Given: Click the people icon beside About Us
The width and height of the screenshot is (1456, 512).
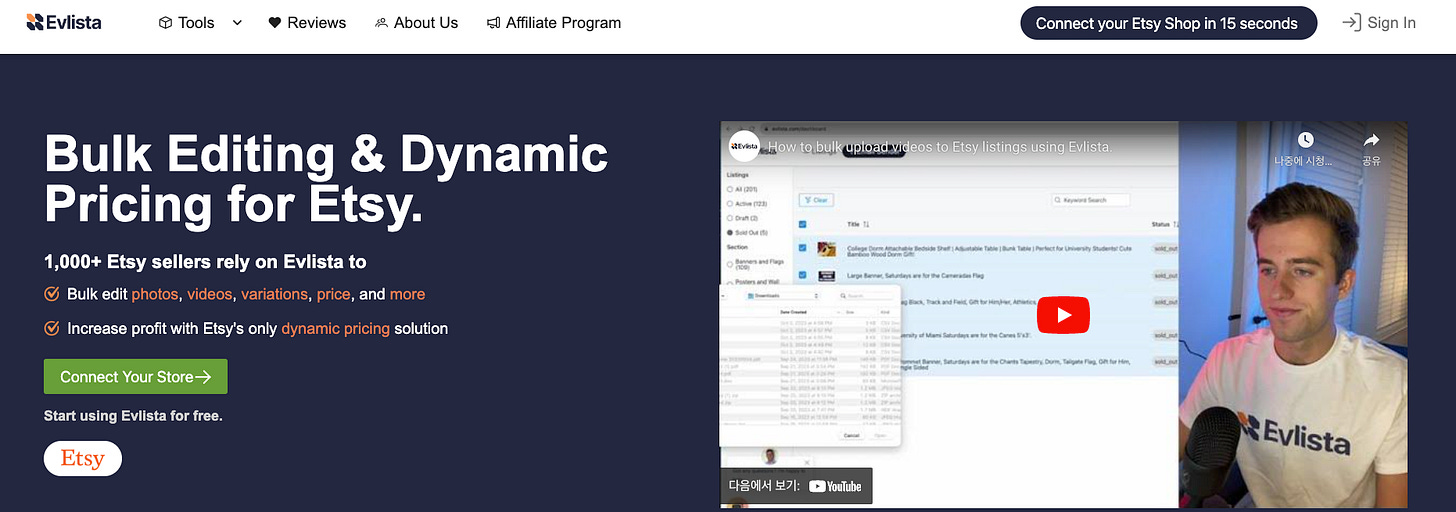Looking at the screenshot, I should coord(381,23).
